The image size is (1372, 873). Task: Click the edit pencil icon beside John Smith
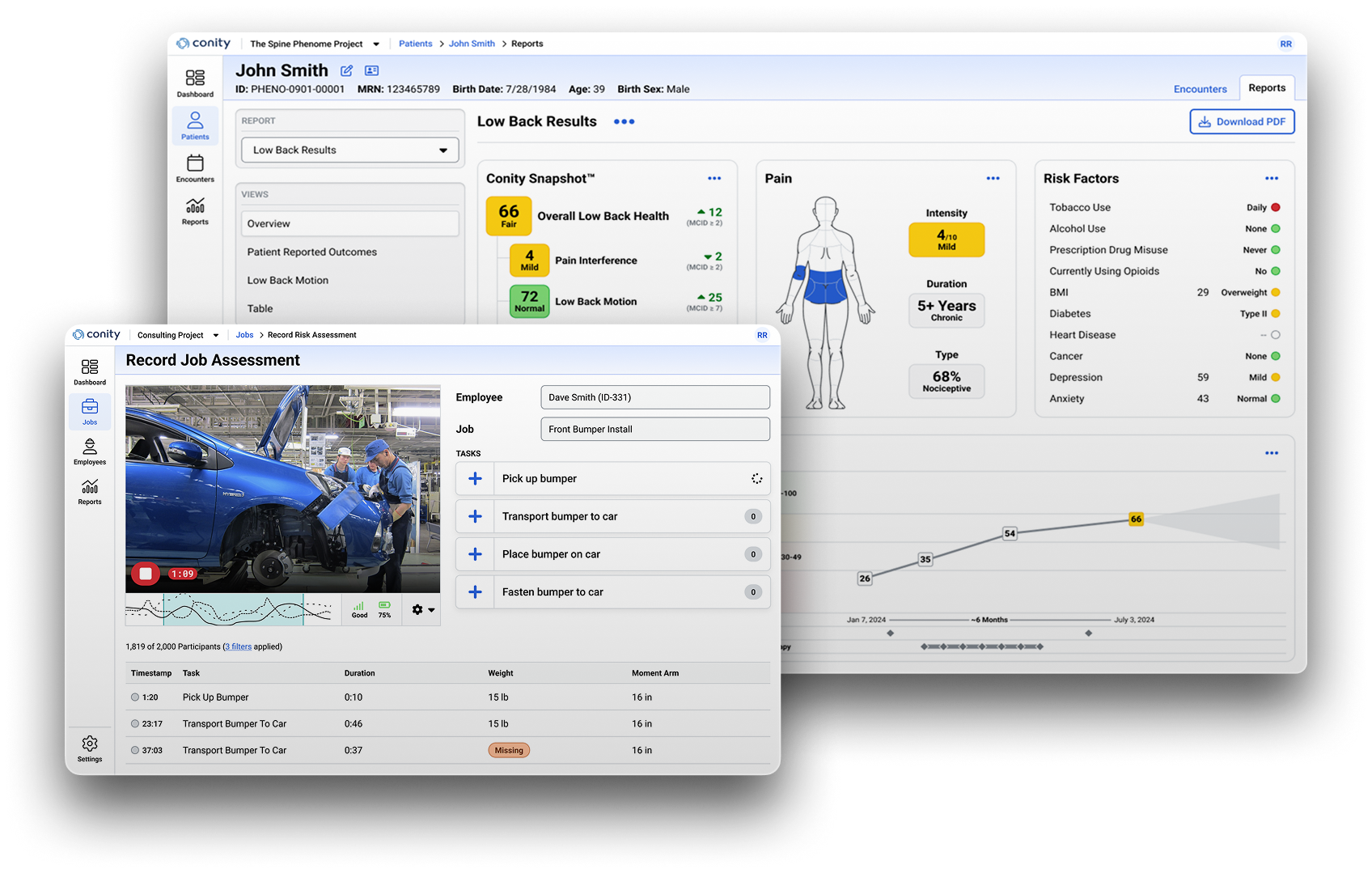point(346,71)
